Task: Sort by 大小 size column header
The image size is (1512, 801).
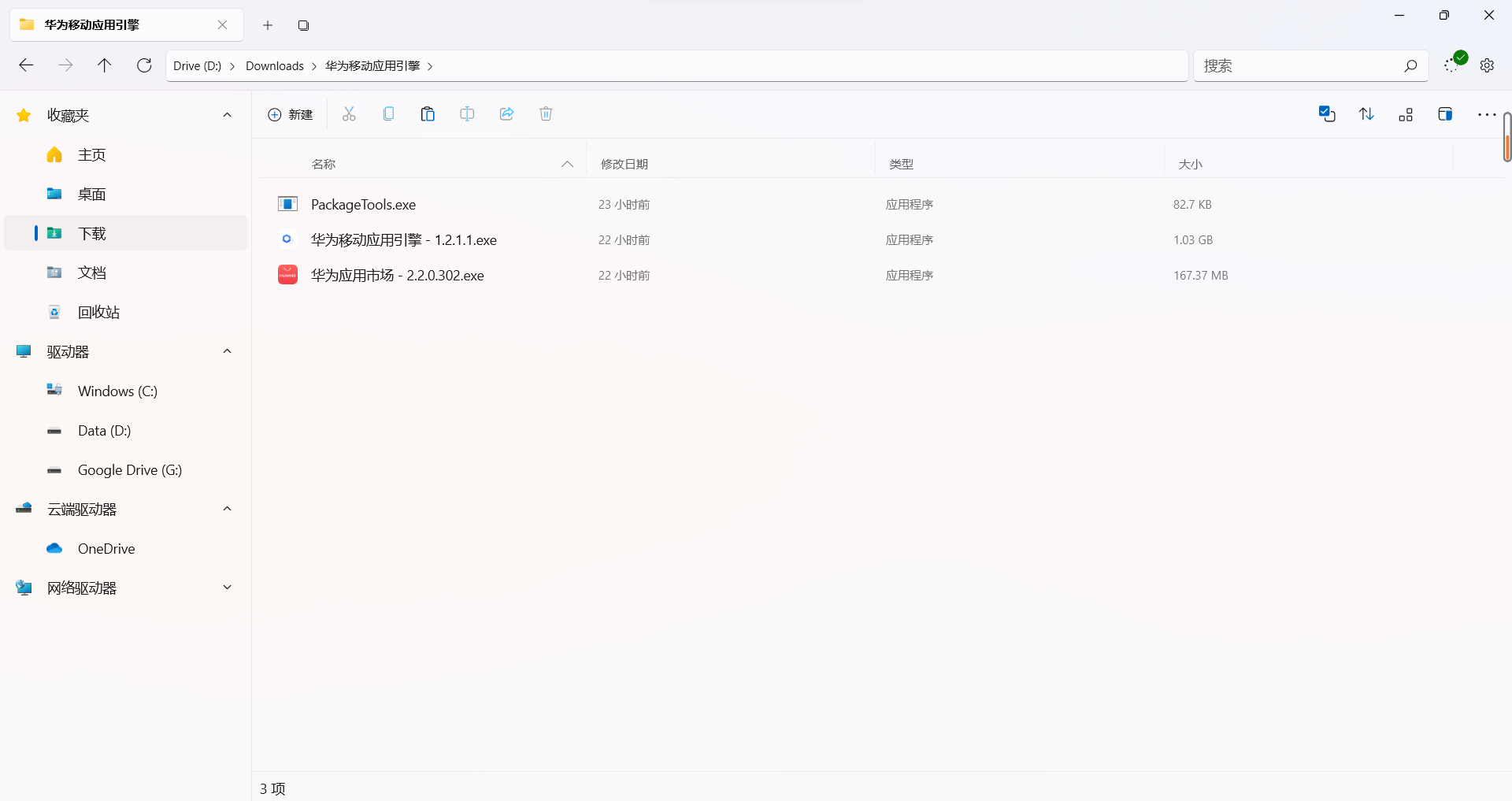Action: coord(1190,164)
